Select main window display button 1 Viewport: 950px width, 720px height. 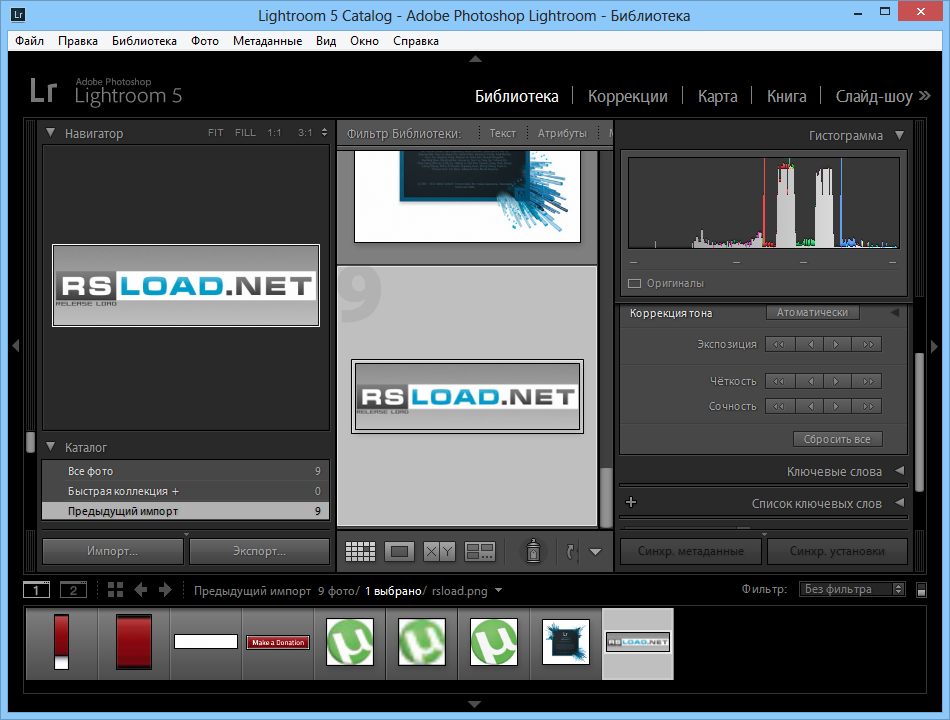coord(36,590)
